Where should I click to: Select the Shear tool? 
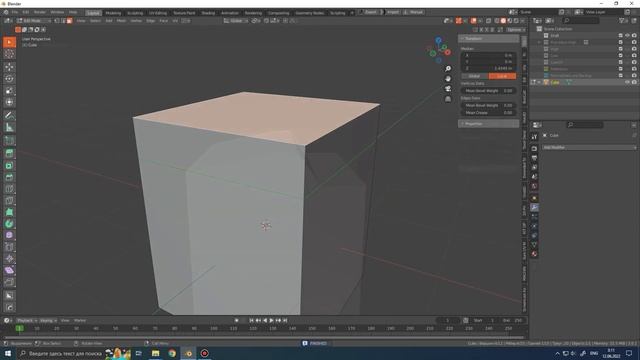9,270
